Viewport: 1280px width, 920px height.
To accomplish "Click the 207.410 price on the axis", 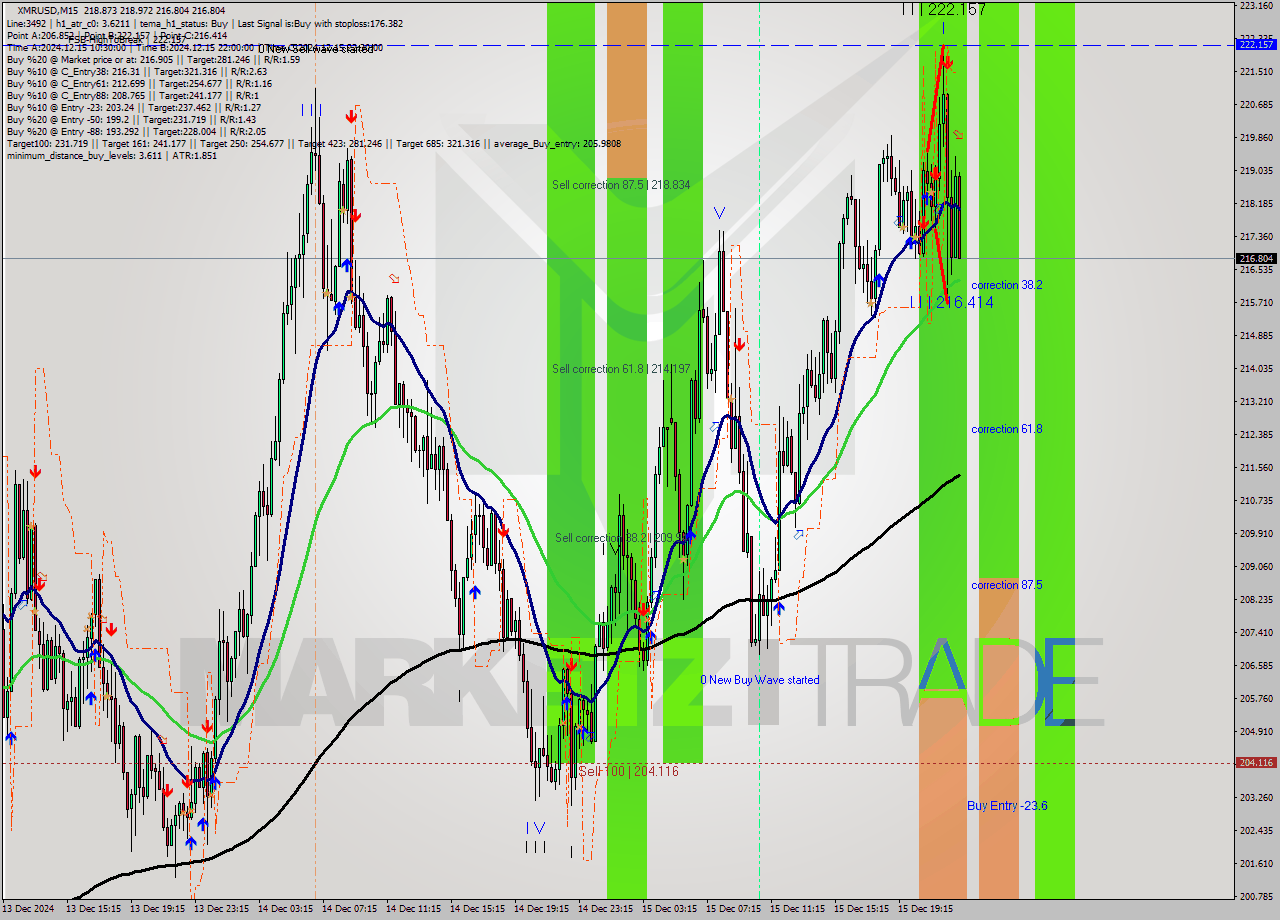I will [x=1256, y=633].
